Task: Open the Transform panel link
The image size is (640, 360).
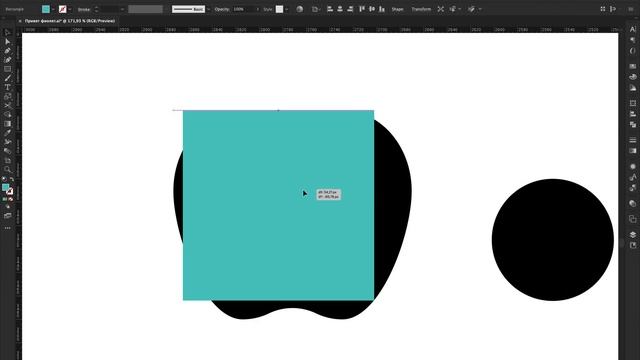Action: tap(421, 9)
